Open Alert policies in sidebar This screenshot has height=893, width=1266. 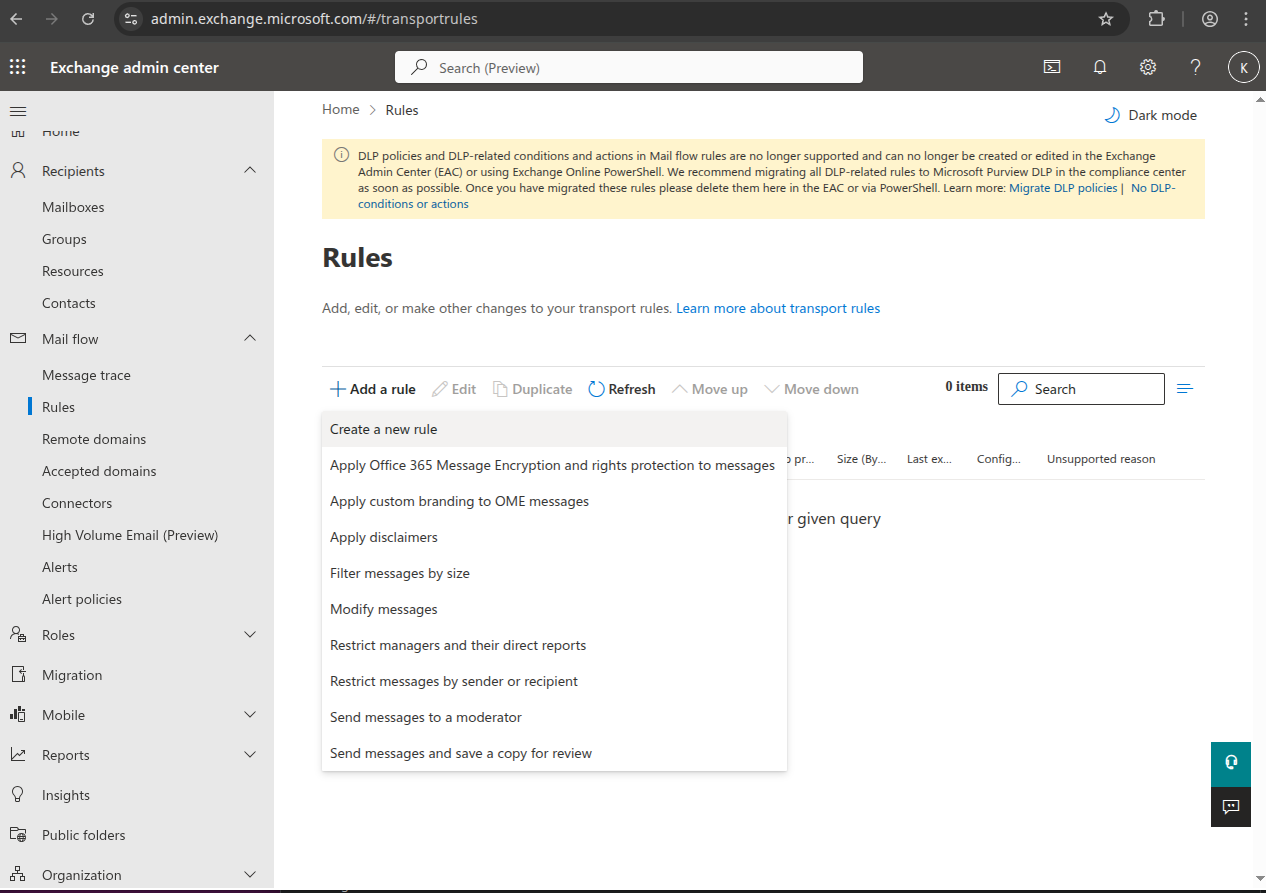pyautogui.click(x=82, y=599)
